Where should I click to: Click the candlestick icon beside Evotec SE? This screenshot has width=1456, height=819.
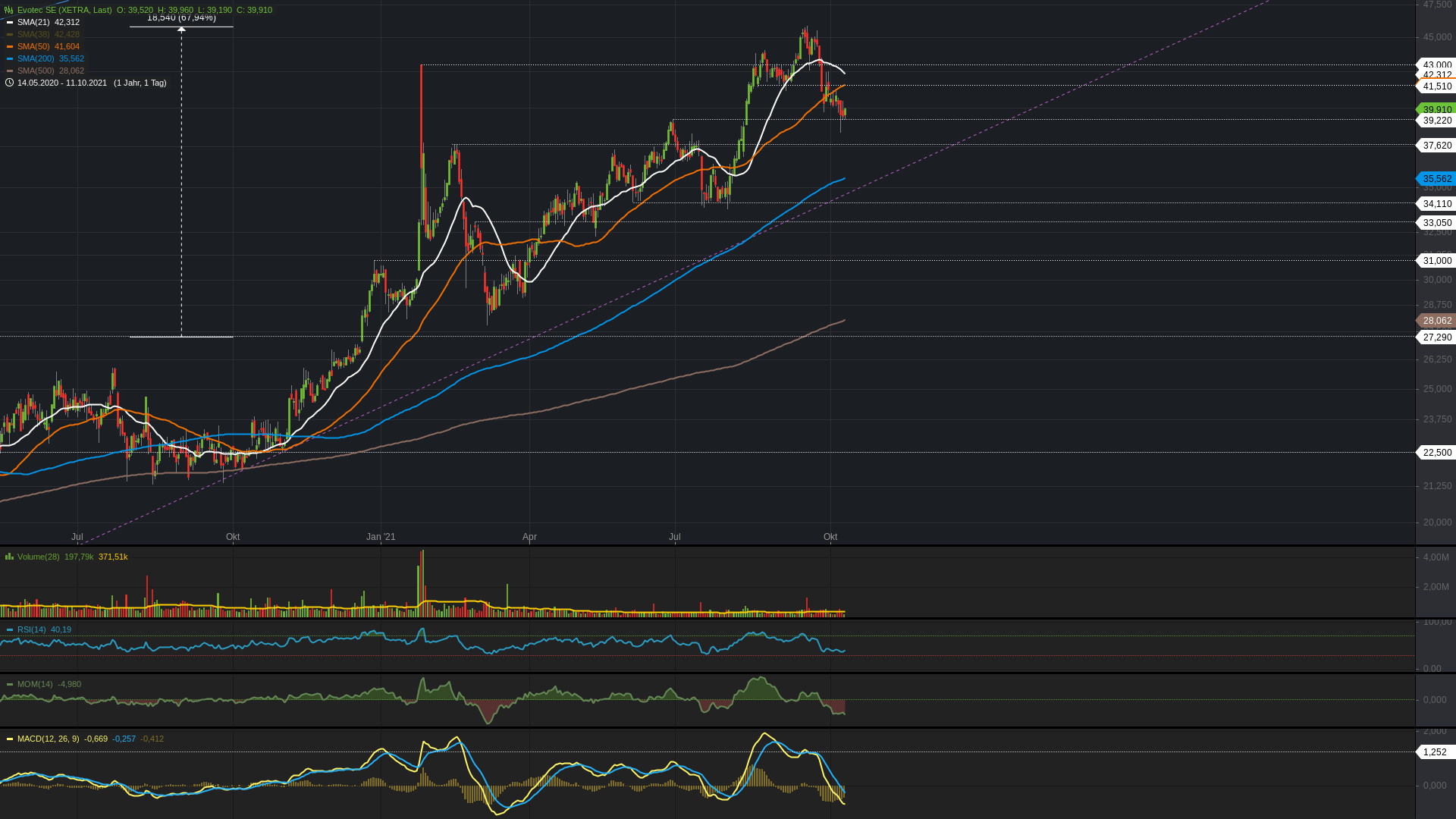click(9, 10)
